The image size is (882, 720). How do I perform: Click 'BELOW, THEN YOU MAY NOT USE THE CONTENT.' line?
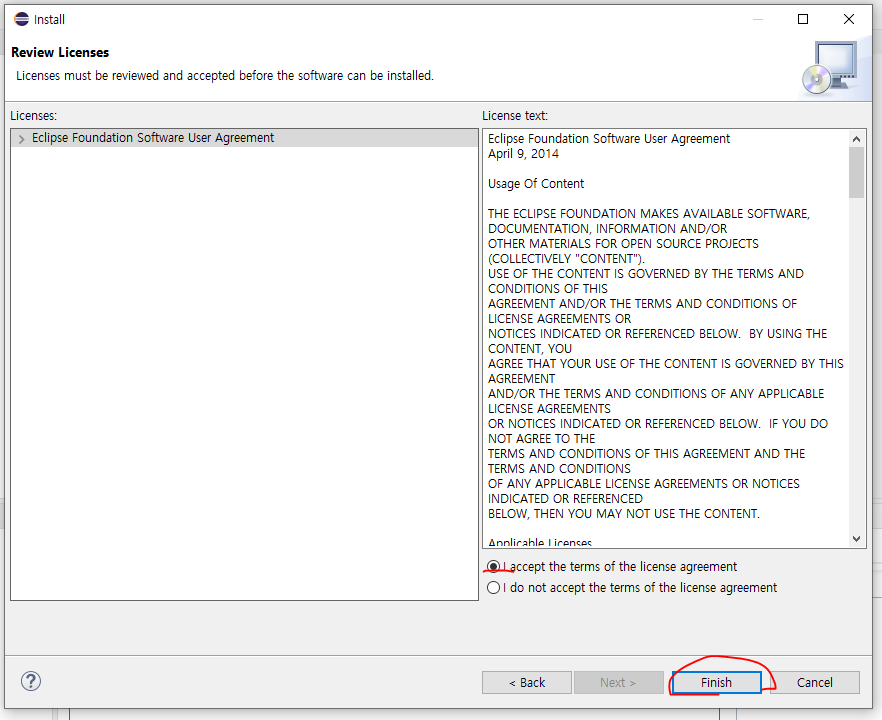coord(624,514)
